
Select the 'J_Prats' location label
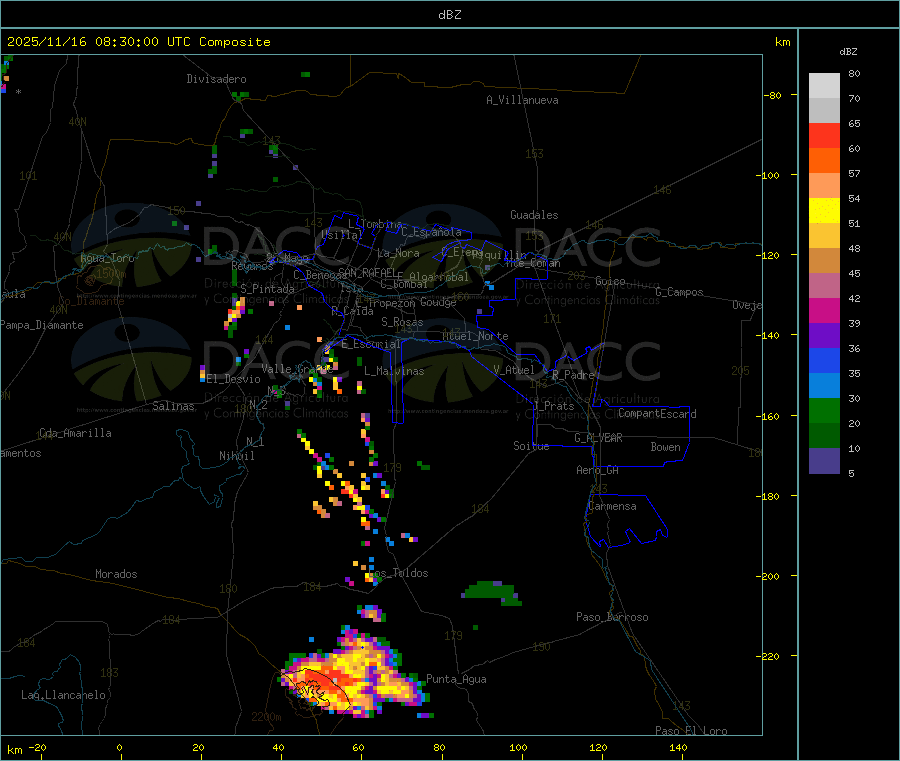pos(554,406)
